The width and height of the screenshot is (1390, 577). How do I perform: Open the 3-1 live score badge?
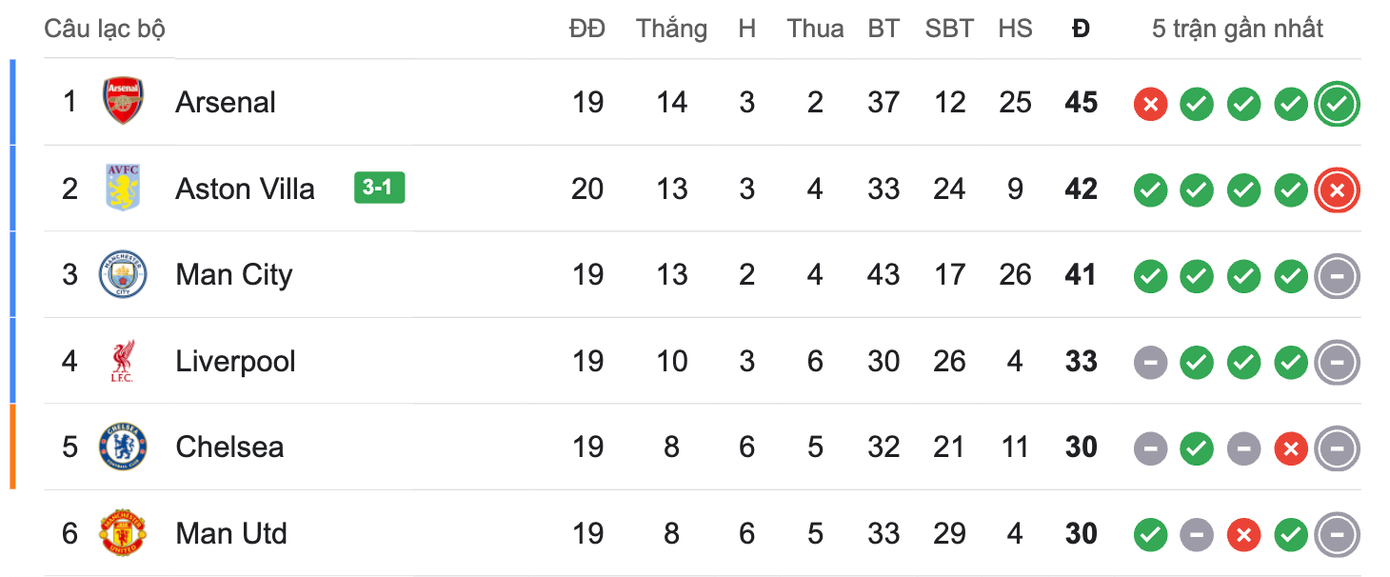(x=379, y=188)
